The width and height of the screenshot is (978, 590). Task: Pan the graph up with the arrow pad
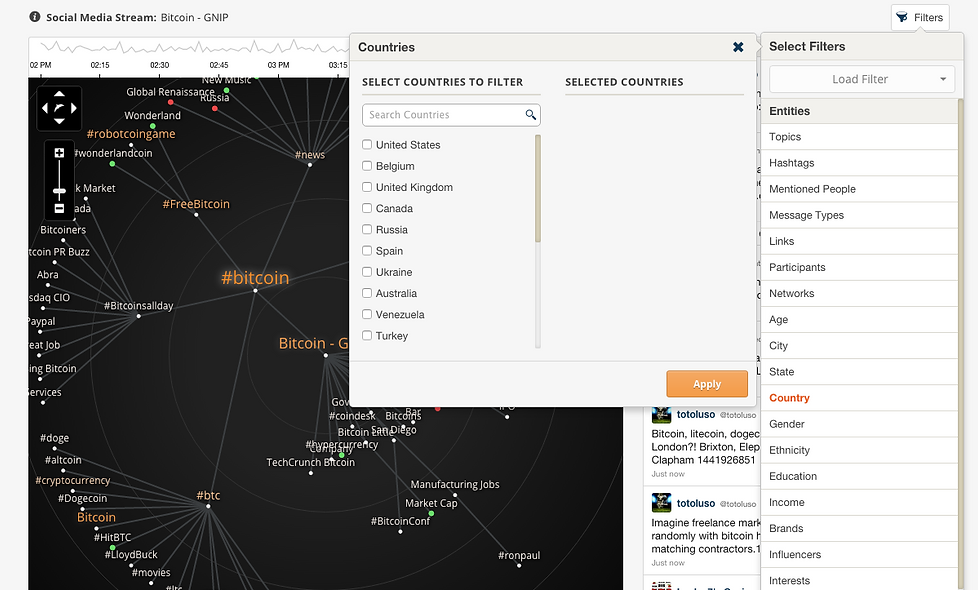coord(59,94)
